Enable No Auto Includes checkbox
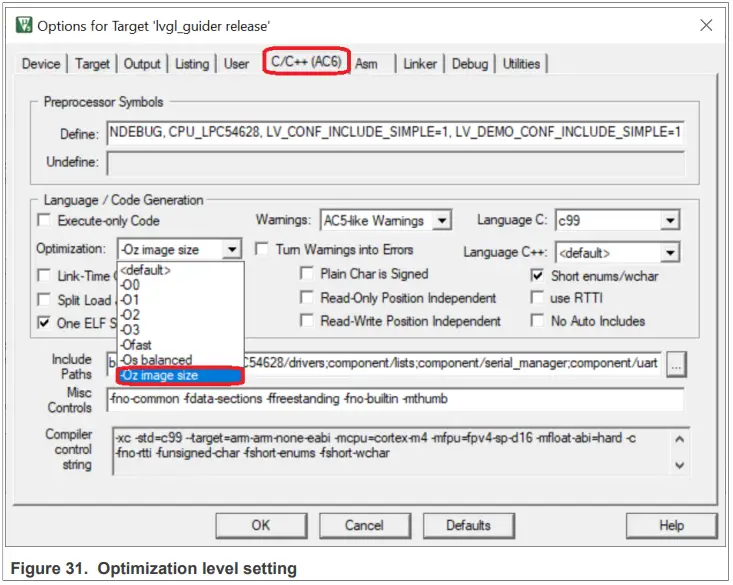This screenshot has width=733, height=585. click(538, 321)
